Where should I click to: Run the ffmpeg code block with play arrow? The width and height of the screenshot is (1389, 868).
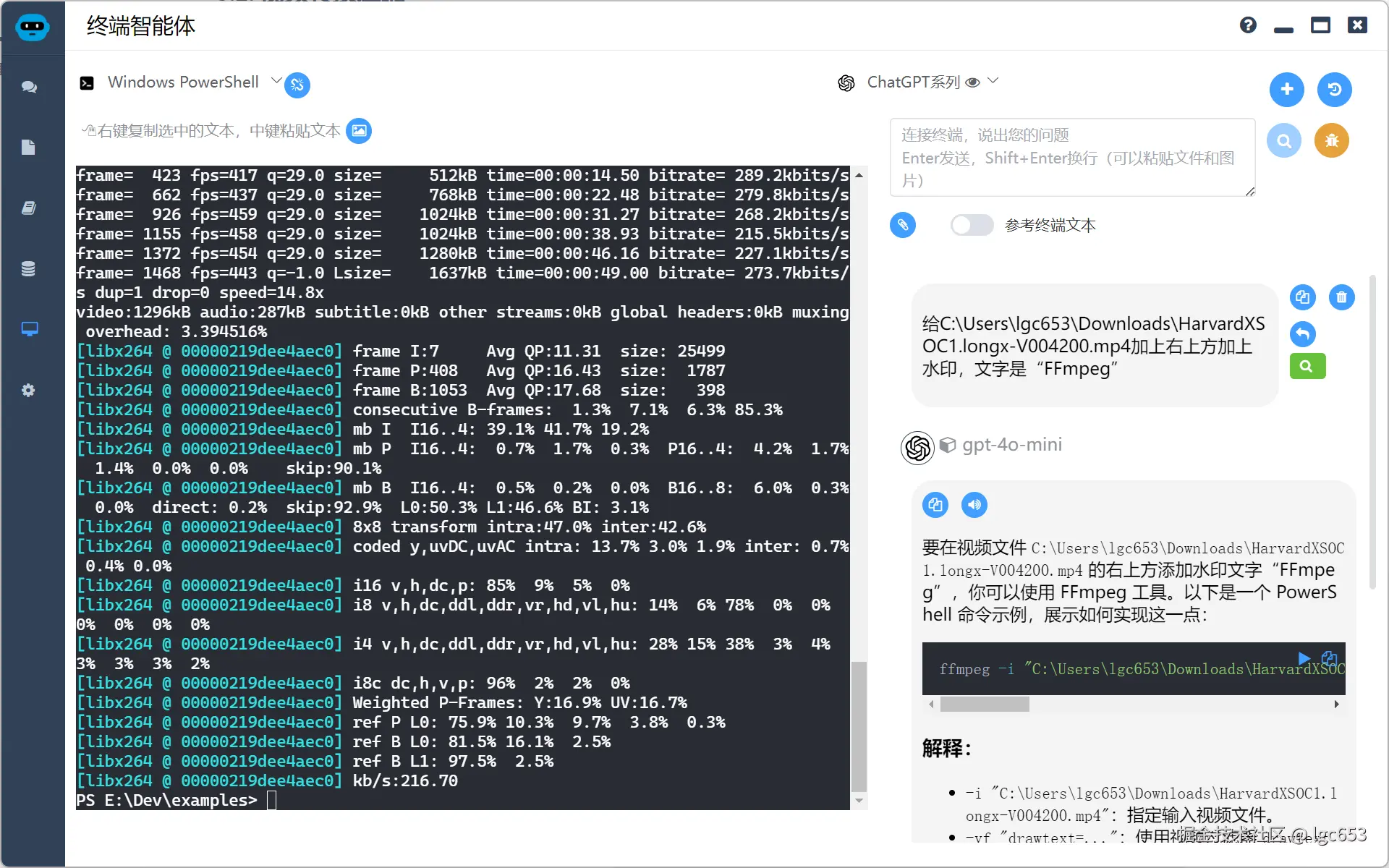[x=1304, y=658]
